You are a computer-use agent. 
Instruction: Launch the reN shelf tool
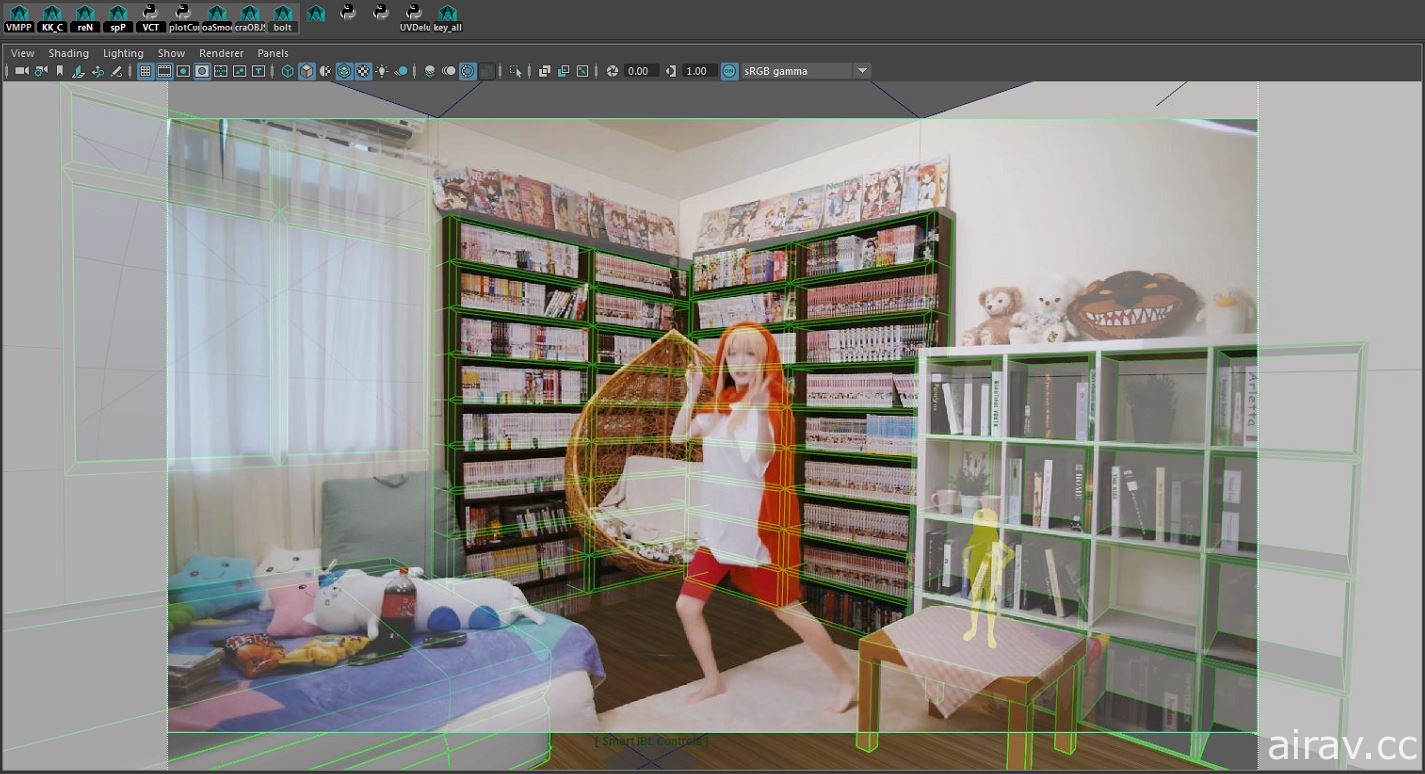coord(85,18)
